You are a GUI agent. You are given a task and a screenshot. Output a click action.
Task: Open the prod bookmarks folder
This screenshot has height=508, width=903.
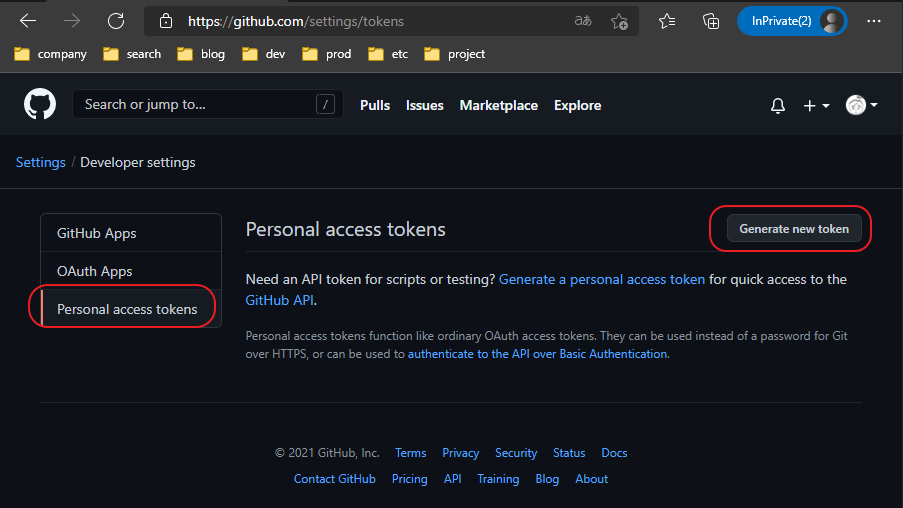[327, 54]
